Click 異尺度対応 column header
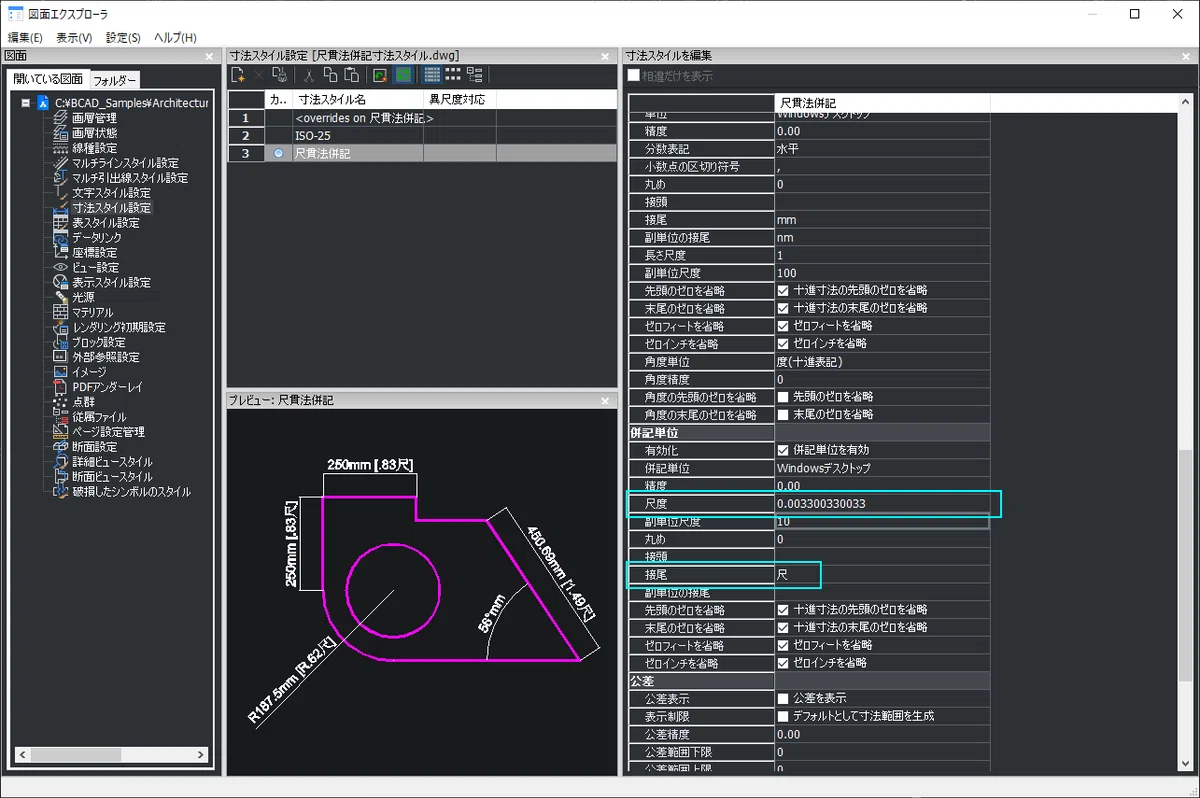 [460, 100]
